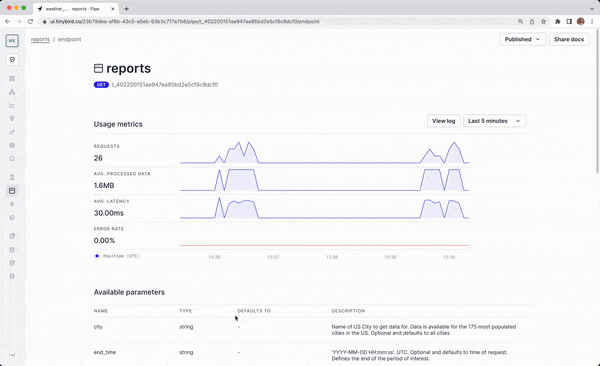Image resolution: width=600 pixels, height=366 pixels.
Task: Open the tab search chevron at top right
Action: (x=592, y=9)
